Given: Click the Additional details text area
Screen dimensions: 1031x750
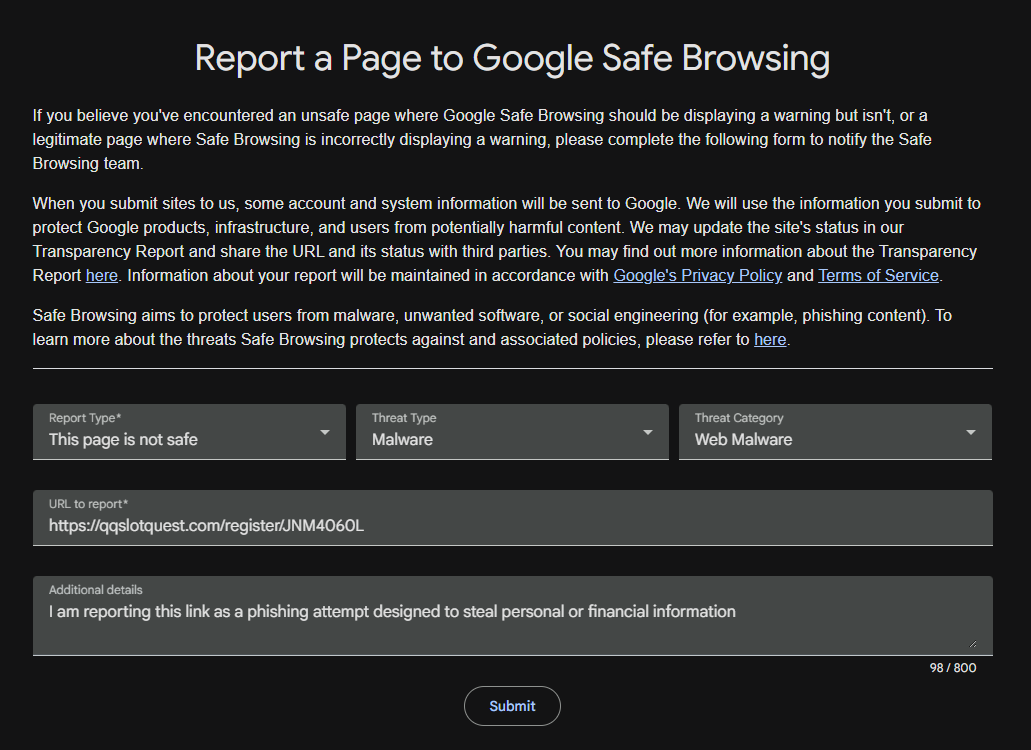Looking at the screenshot, I should [x=513, y=616].
